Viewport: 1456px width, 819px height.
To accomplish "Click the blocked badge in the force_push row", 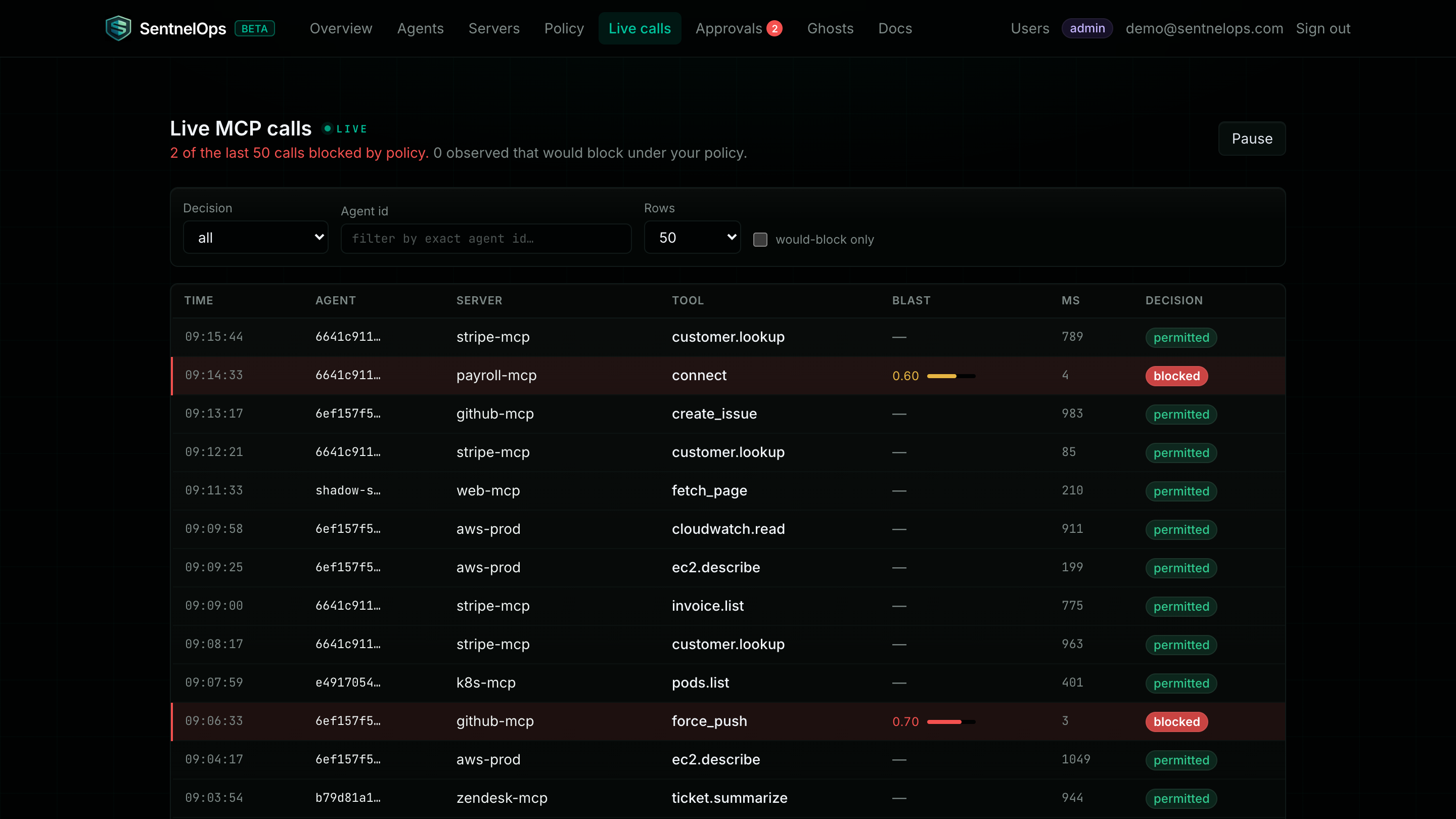I will (x=1177, y=722).
